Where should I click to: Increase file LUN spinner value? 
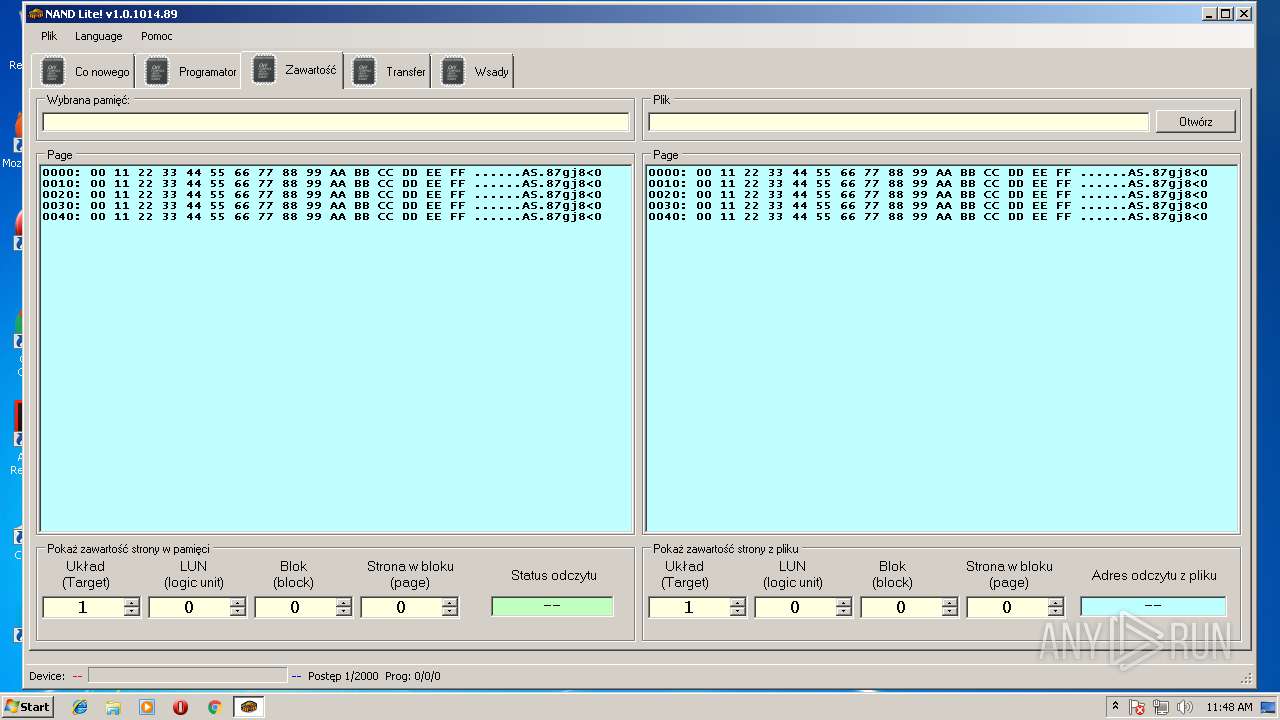843,602
